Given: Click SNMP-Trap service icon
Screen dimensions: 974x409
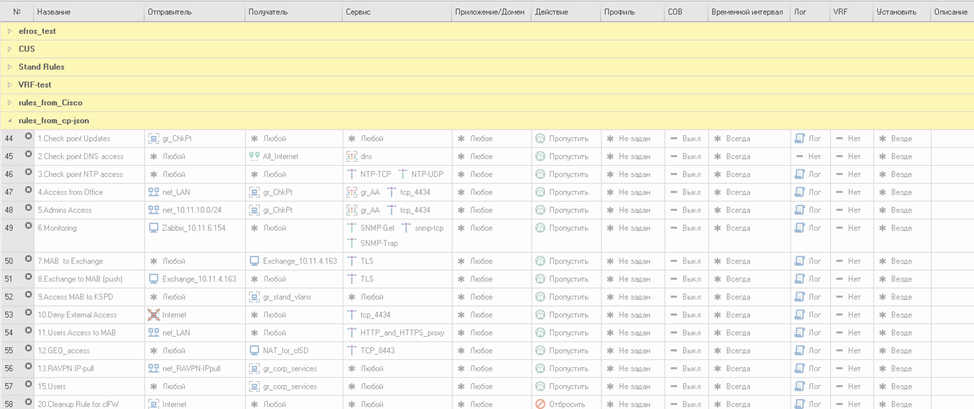Looking at the screenshot, I should [x=352, y=243].
